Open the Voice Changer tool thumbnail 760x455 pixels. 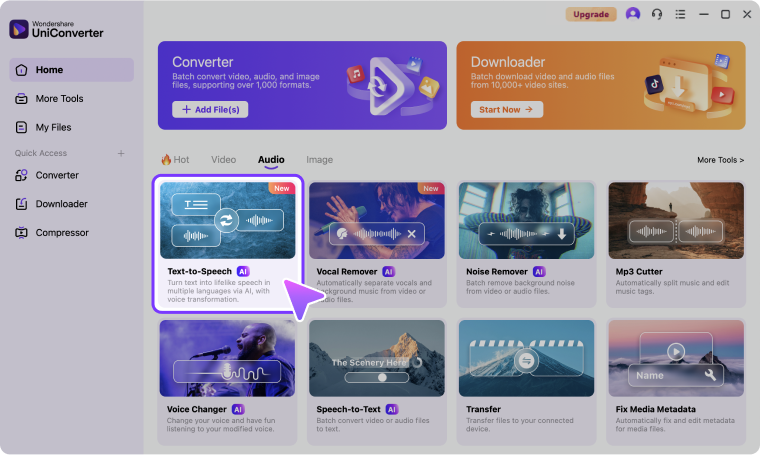(x=227, y=358)
